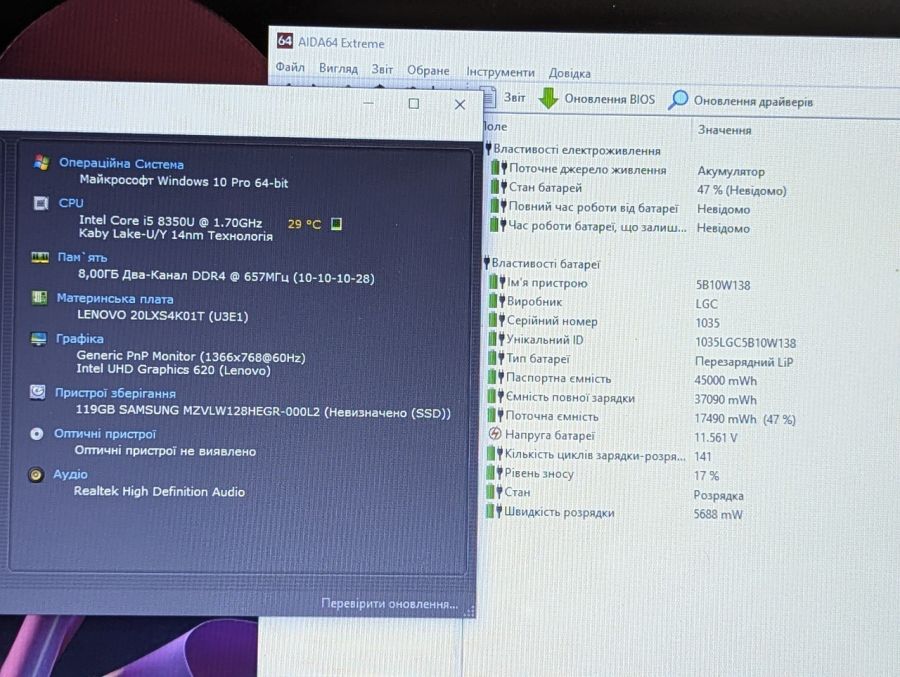Open the Інструменти menu in AIDA64

(x=500, y=72)
